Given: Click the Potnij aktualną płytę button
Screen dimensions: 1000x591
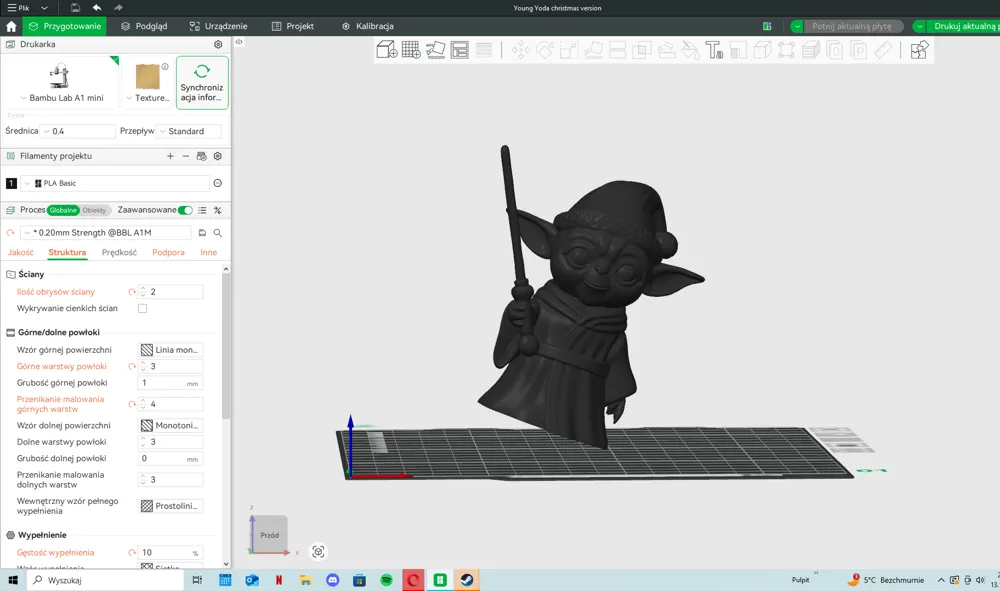Looking at the screenshot, I should click(852, 26).
